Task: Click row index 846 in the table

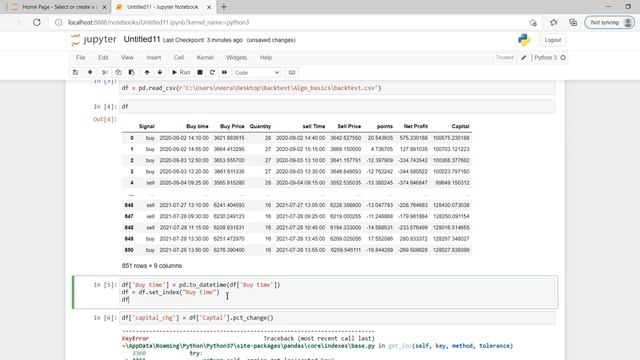Action: (x=129, y=205)
